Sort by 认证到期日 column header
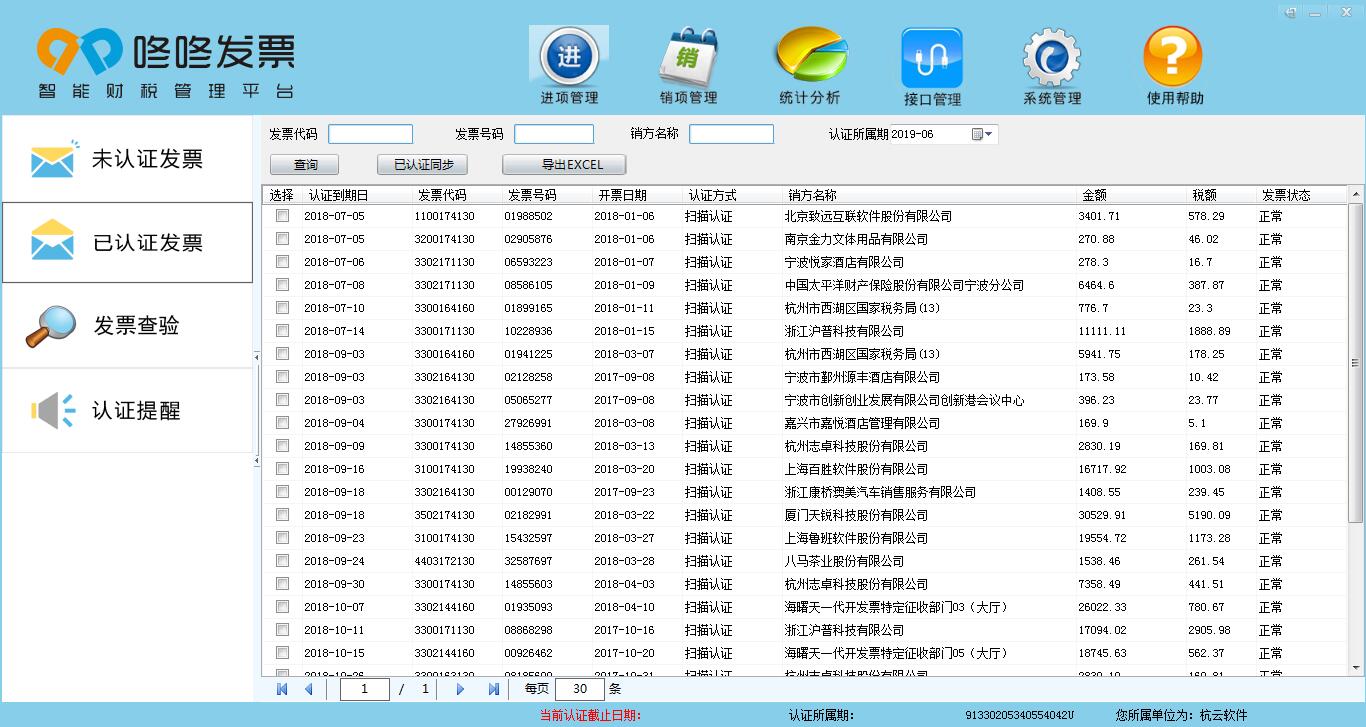This screenshot has height=727, width=1366. tap(338, 195)
